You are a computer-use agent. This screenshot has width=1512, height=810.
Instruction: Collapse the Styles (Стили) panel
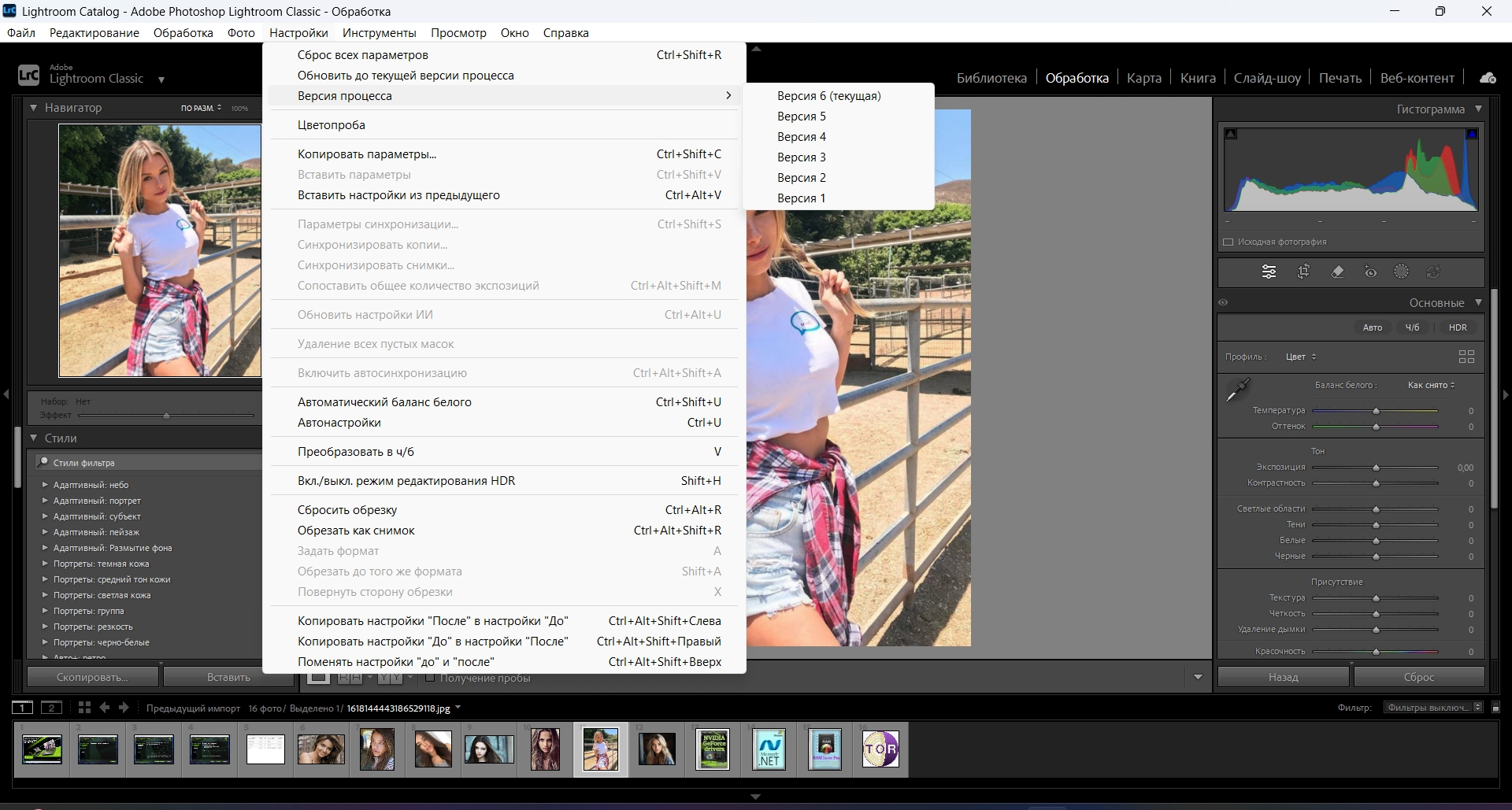coord(34,438)
